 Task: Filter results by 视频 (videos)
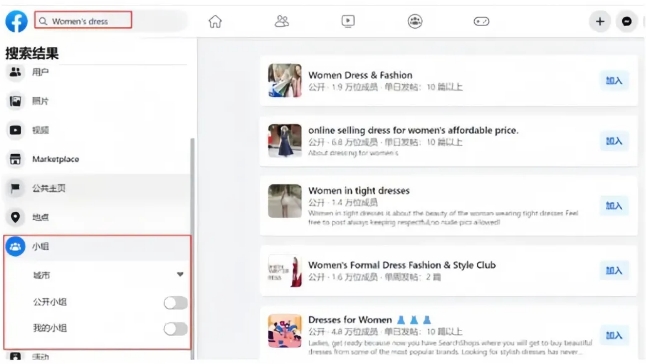pyautogui.click(x=97, y=130)
